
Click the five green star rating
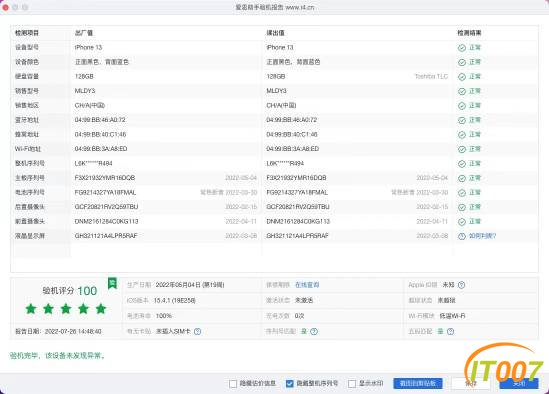pyautogui.click(x=66, y=309)
